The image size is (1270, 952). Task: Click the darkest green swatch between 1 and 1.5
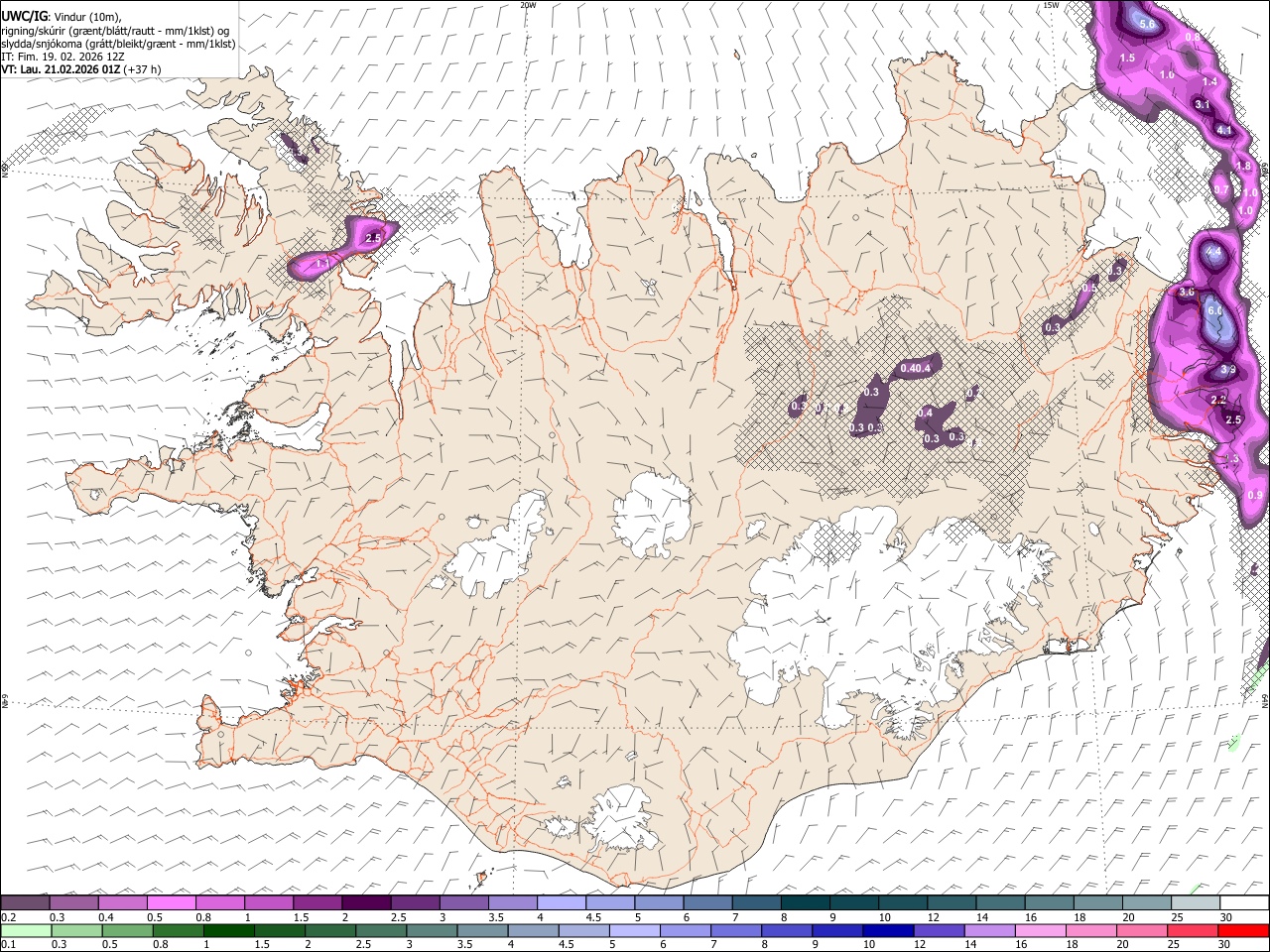coord(229,931)
